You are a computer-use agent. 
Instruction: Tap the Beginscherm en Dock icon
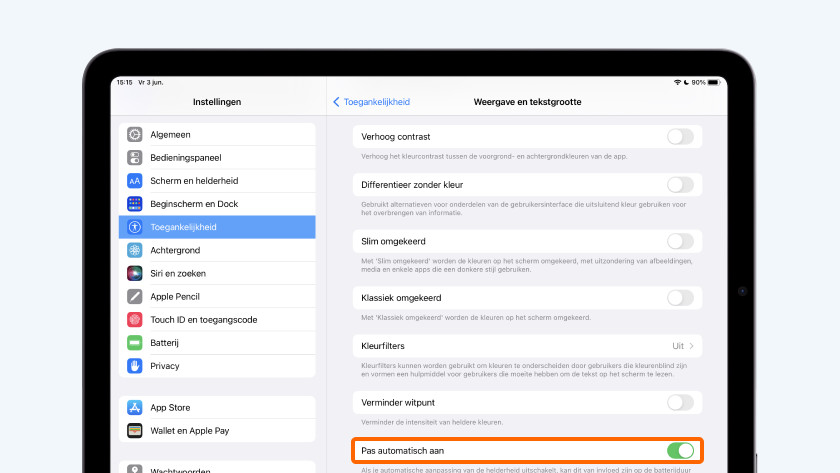134,204
